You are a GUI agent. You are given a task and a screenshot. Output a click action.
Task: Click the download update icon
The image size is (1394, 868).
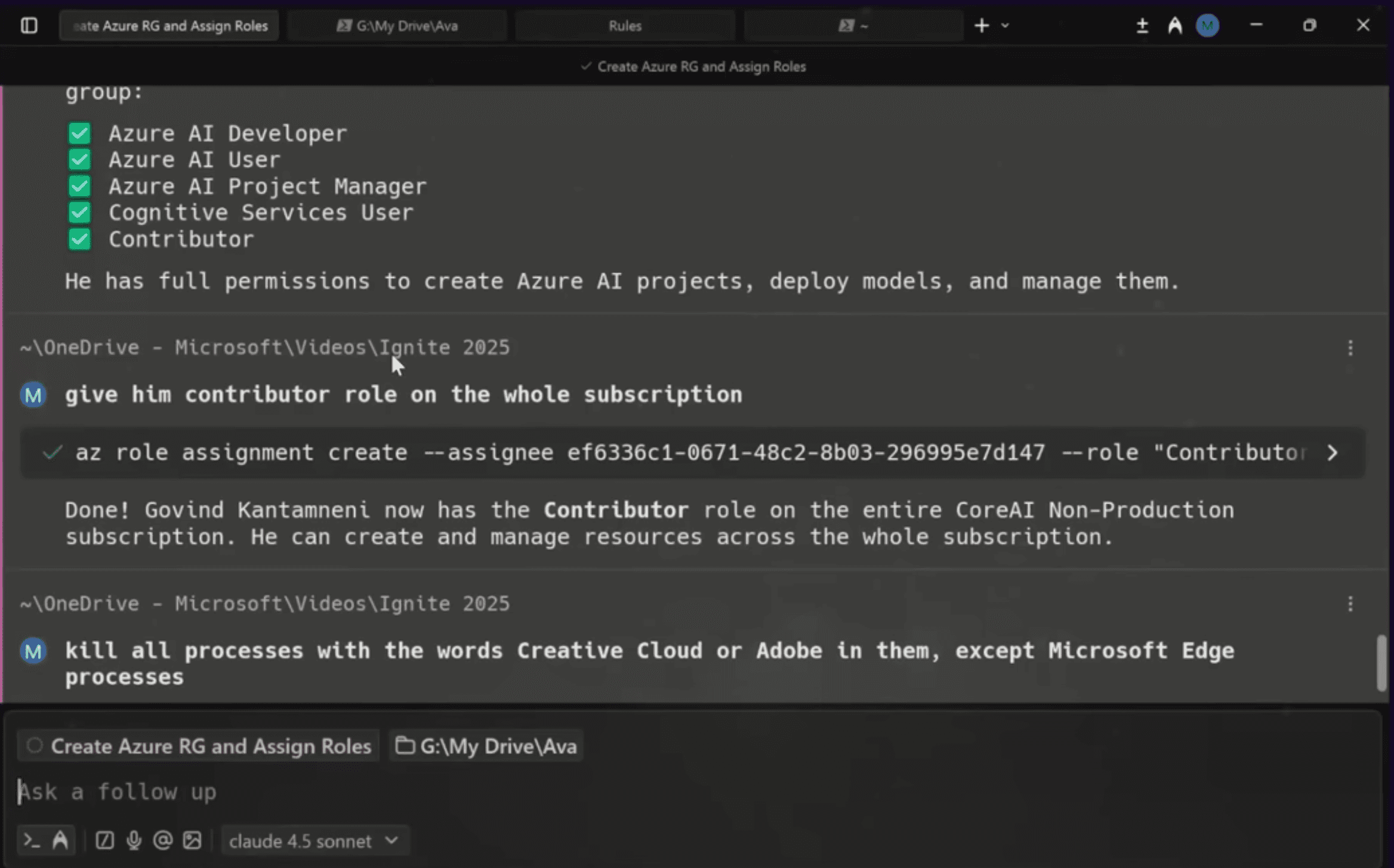tap(1142, 26)
